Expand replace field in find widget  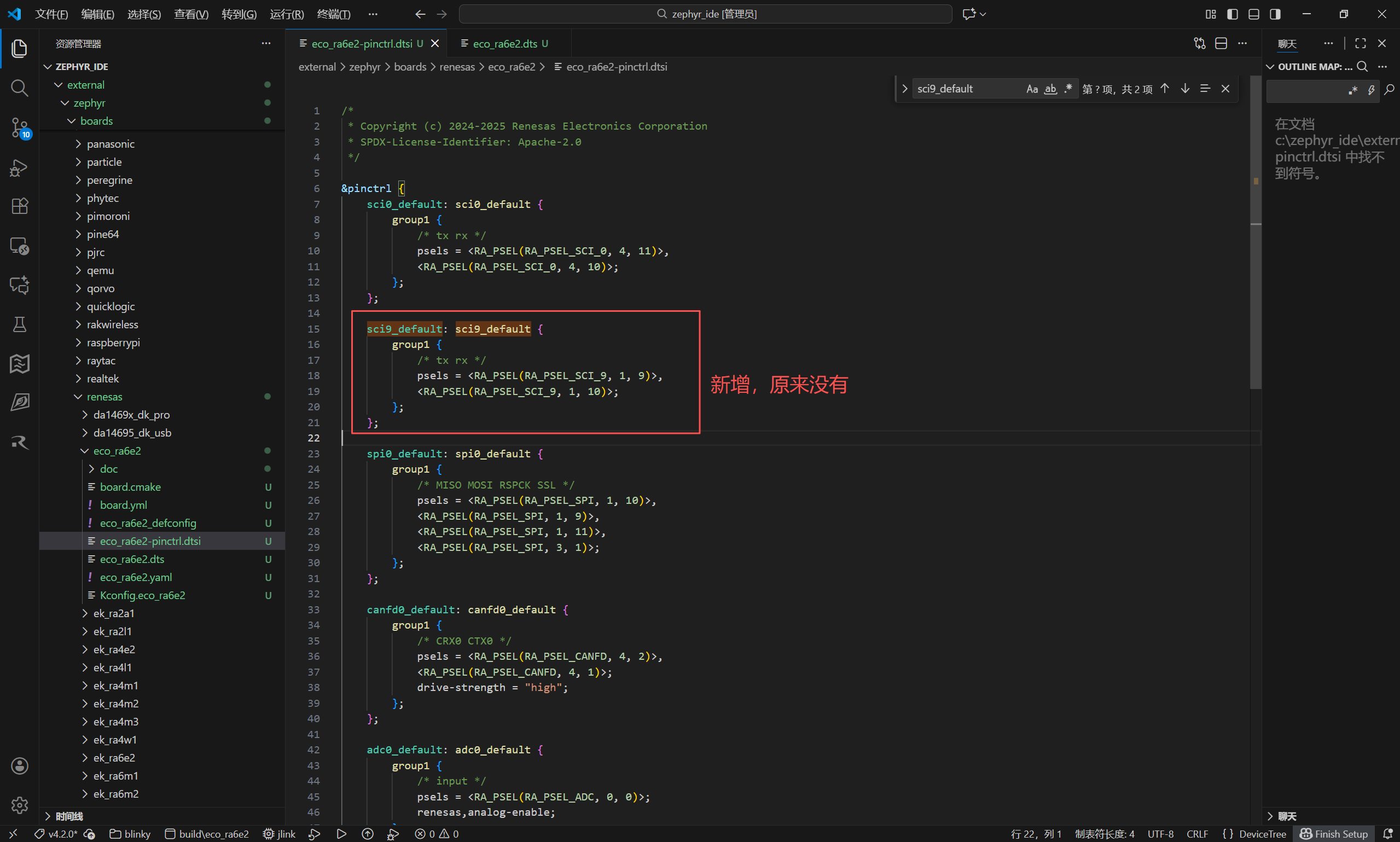(x=905, y=89)
